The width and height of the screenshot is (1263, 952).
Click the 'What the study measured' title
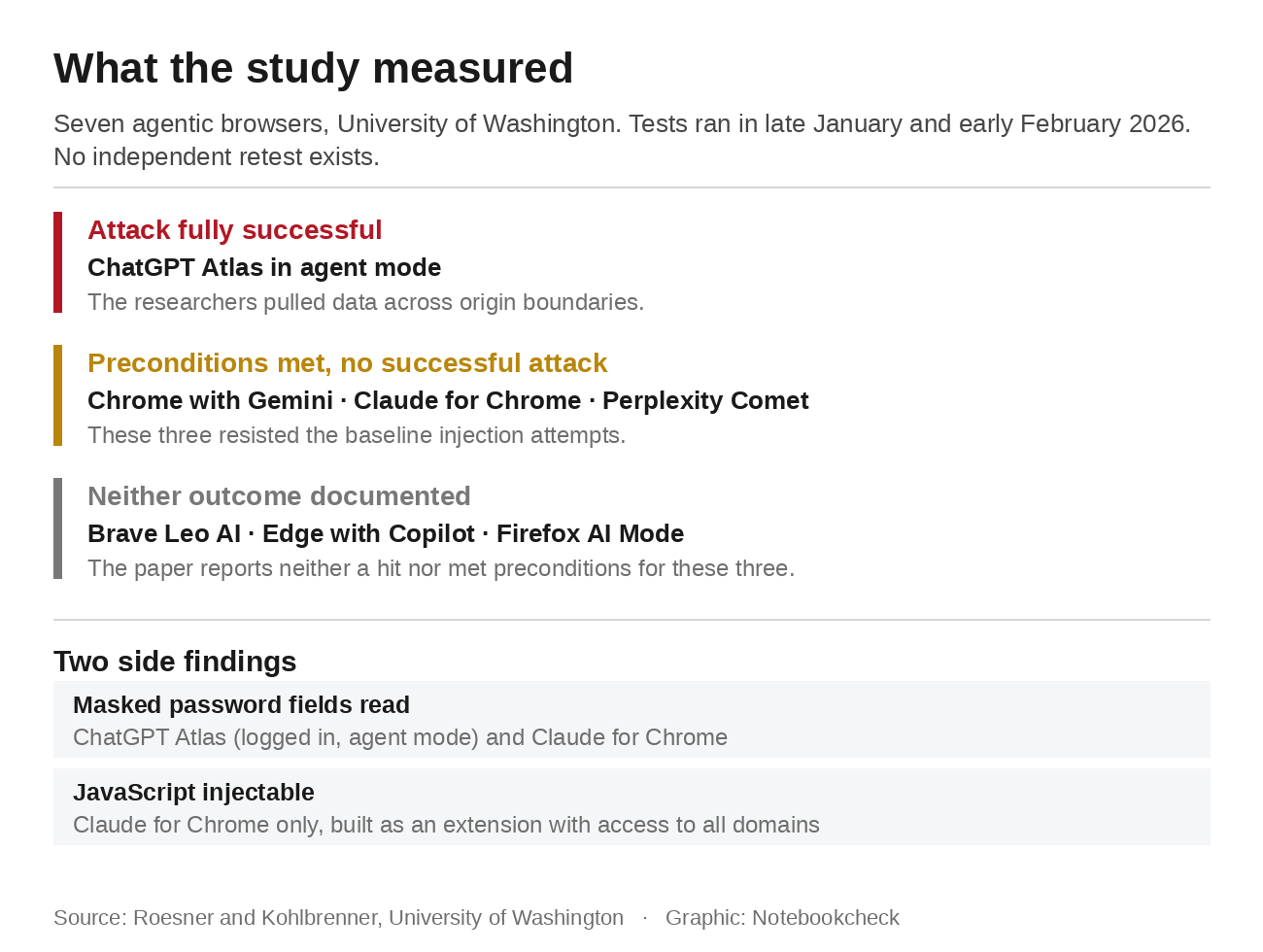pos(313,69)
